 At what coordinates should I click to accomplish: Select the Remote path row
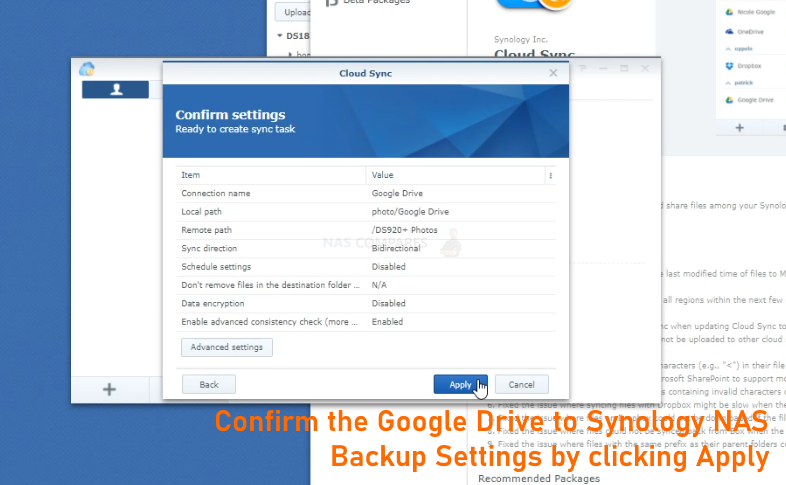(366, 230)
